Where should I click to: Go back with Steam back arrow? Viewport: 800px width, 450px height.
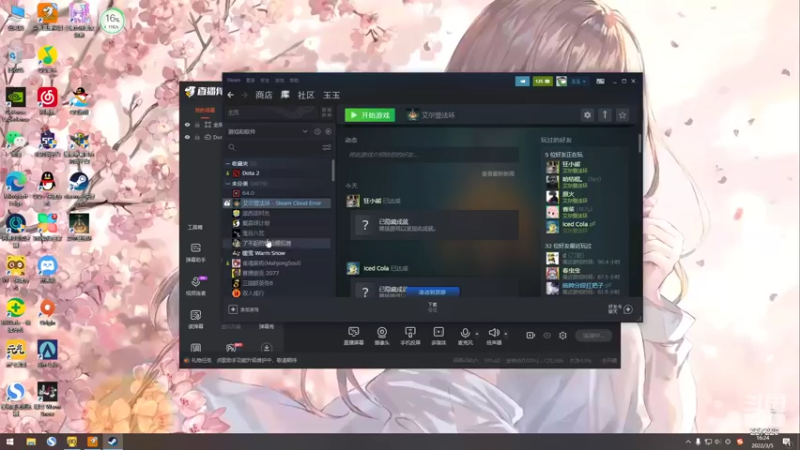[x=231, y=95]
